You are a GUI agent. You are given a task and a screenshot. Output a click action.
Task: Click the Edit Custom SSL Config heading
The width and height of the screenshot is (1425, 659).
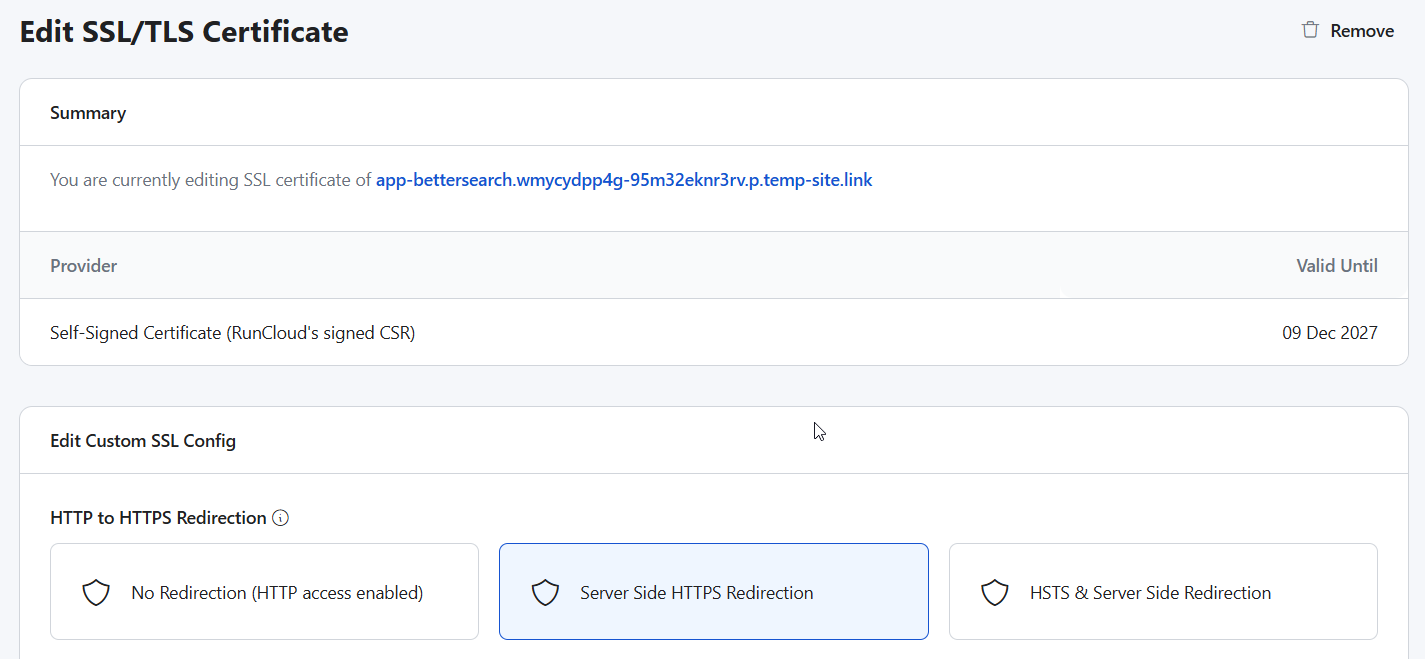point(143,441)
